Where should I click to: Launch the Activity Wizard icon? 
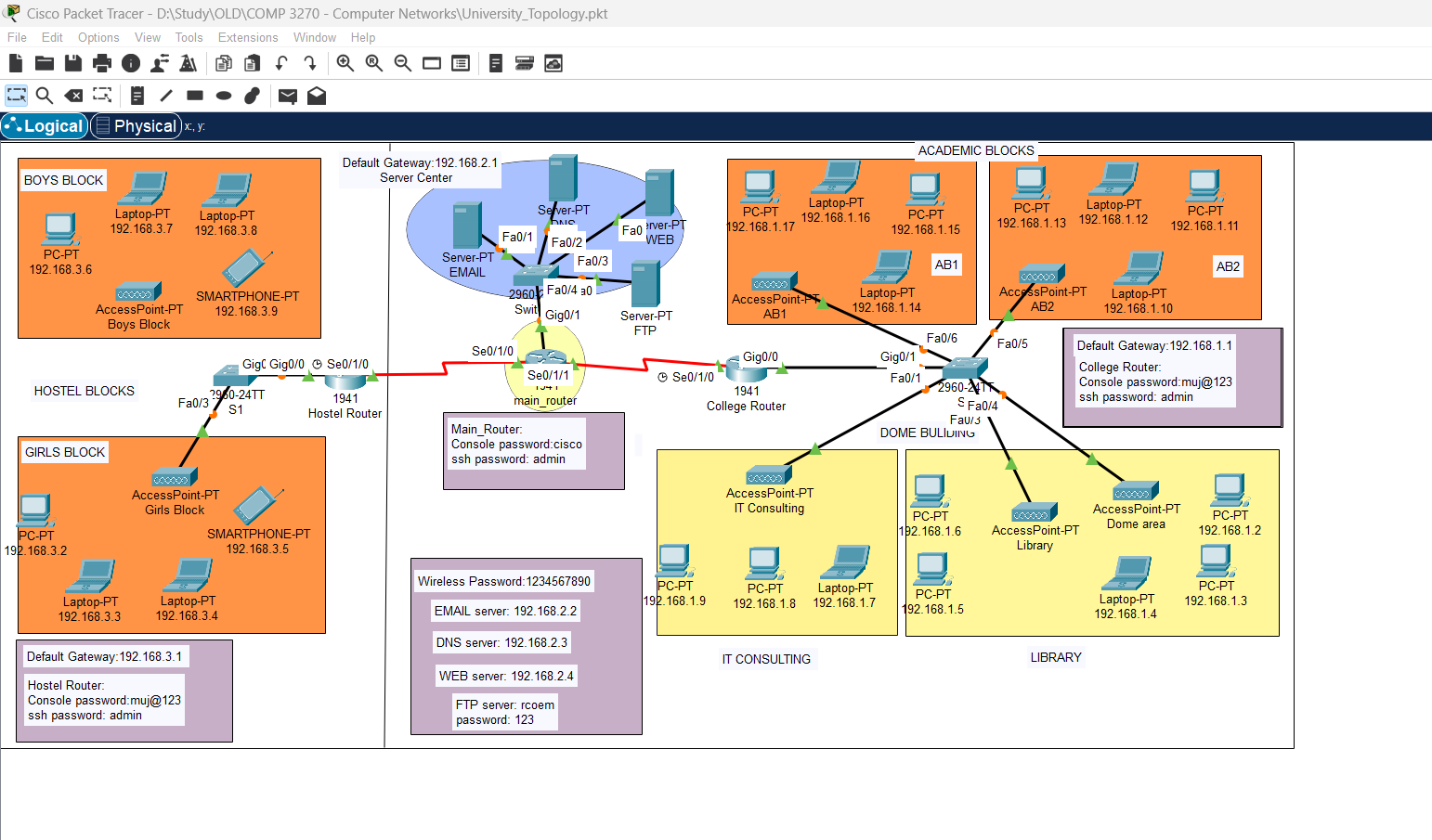[189, 63]
